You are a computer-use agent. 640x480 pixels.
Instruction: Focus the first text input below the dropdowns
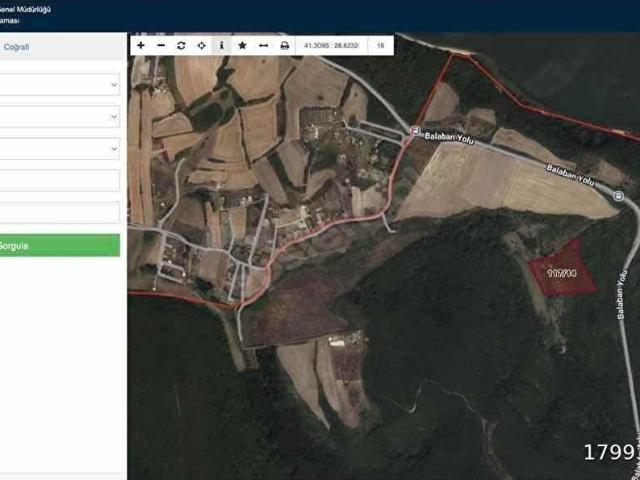pyautogui.click(x=59, y=181)
